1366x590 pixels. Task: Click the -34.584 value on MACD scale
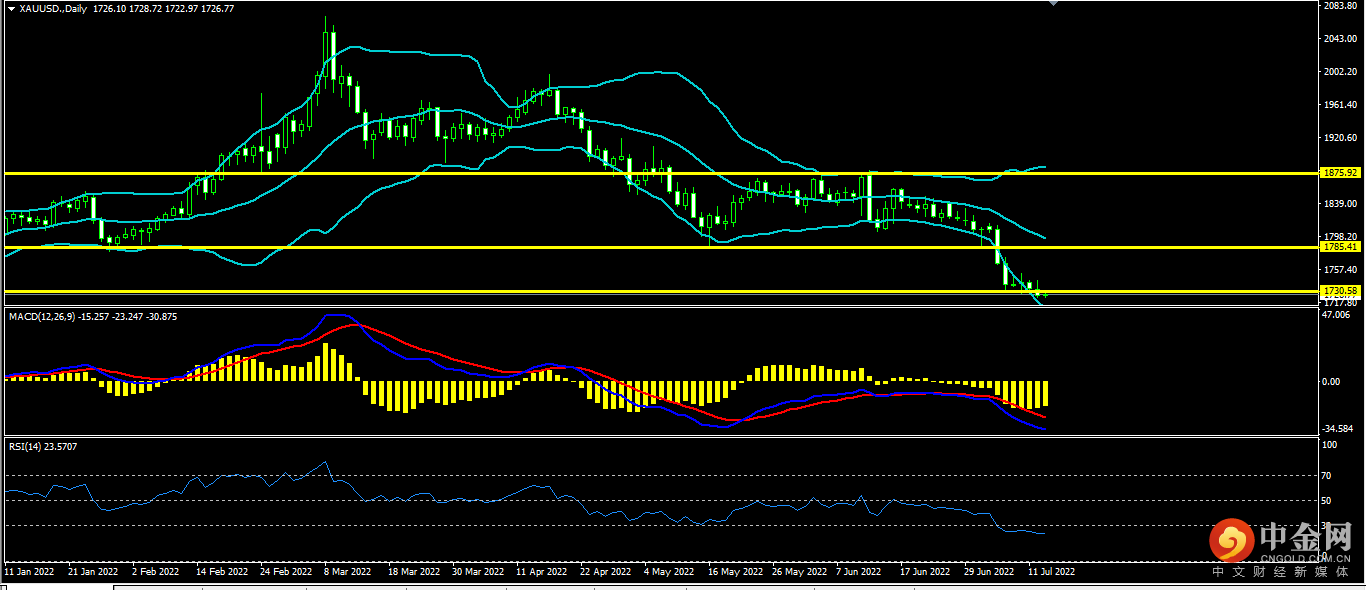[1336, 428]
